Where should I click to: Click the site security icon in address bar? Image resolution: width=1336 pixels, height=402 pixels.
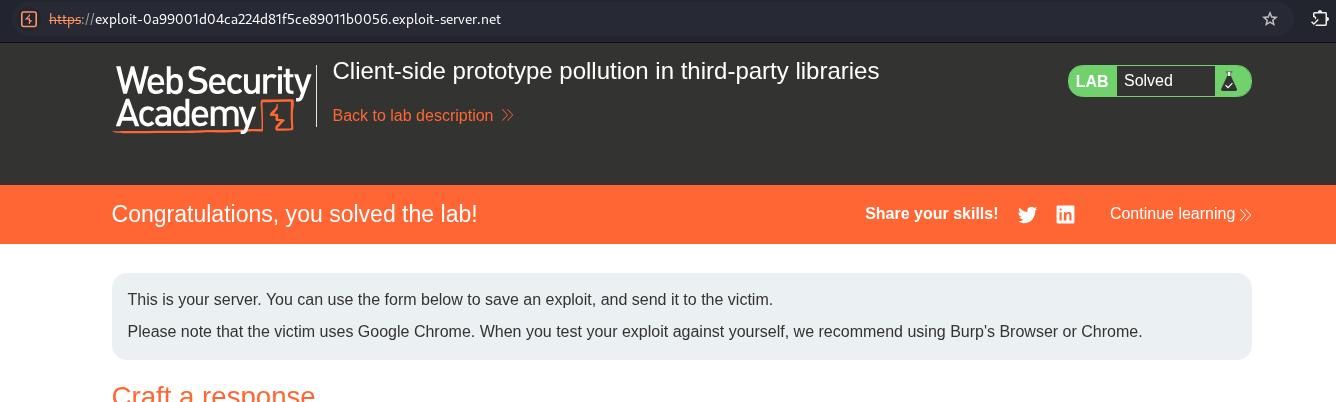tap(29, 19)
